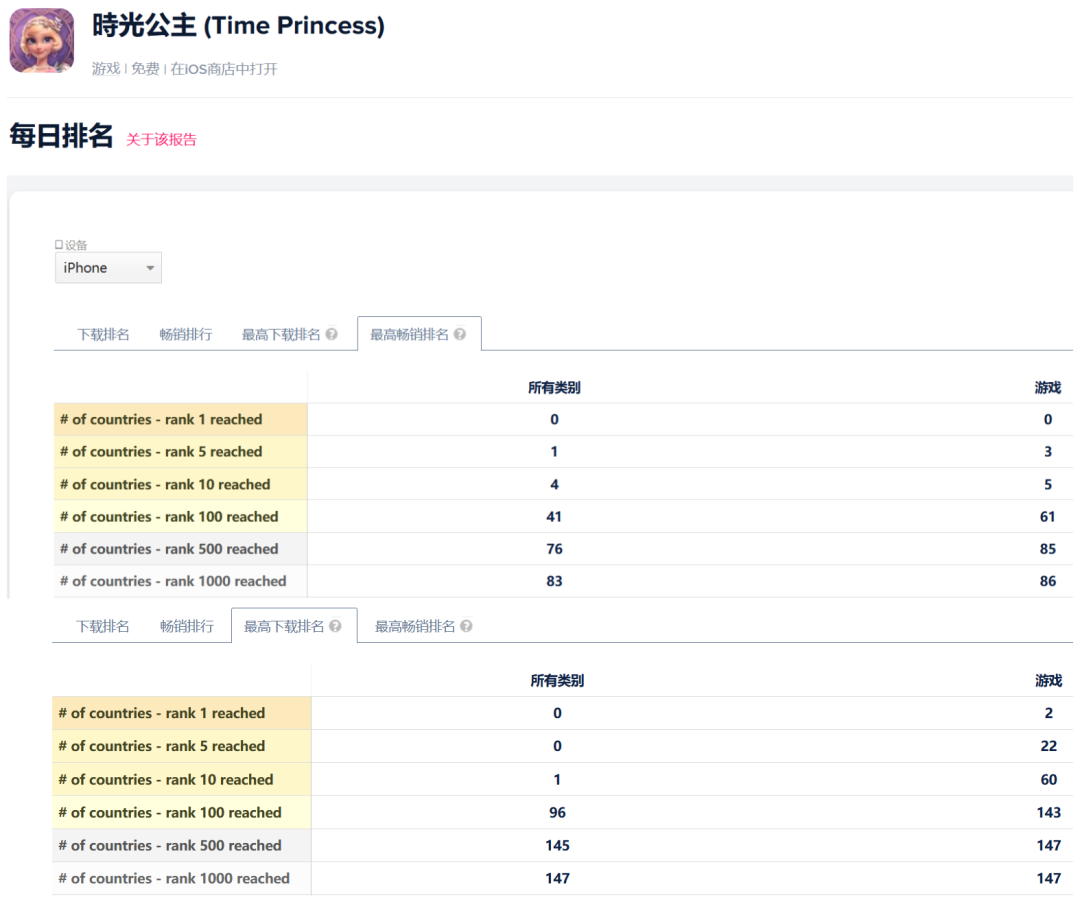Click the 关于该报告 pink link
This screenshot has width=1080, height=904.
pyautogui.click(x=161, y=140)
